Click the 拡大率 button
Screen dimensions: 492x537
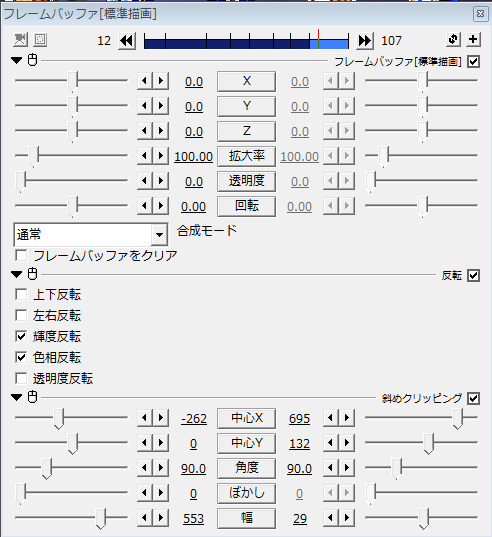(247, 156)
